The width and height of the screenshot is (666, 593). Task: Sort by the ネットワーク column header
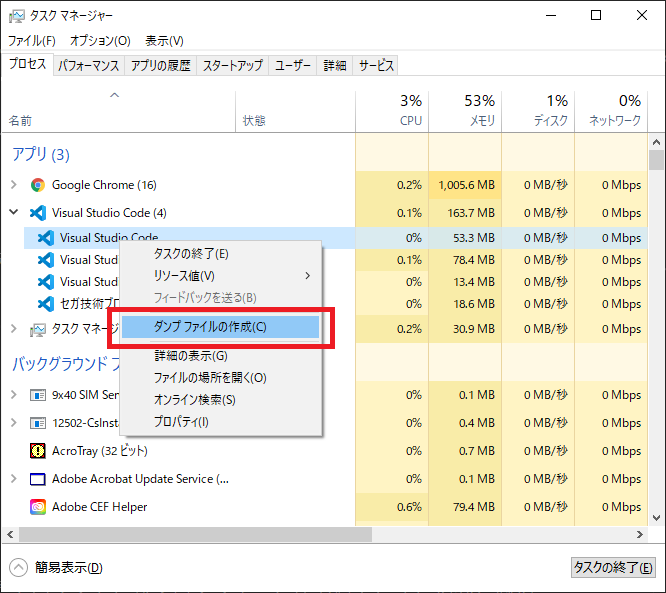click(611, 111)
